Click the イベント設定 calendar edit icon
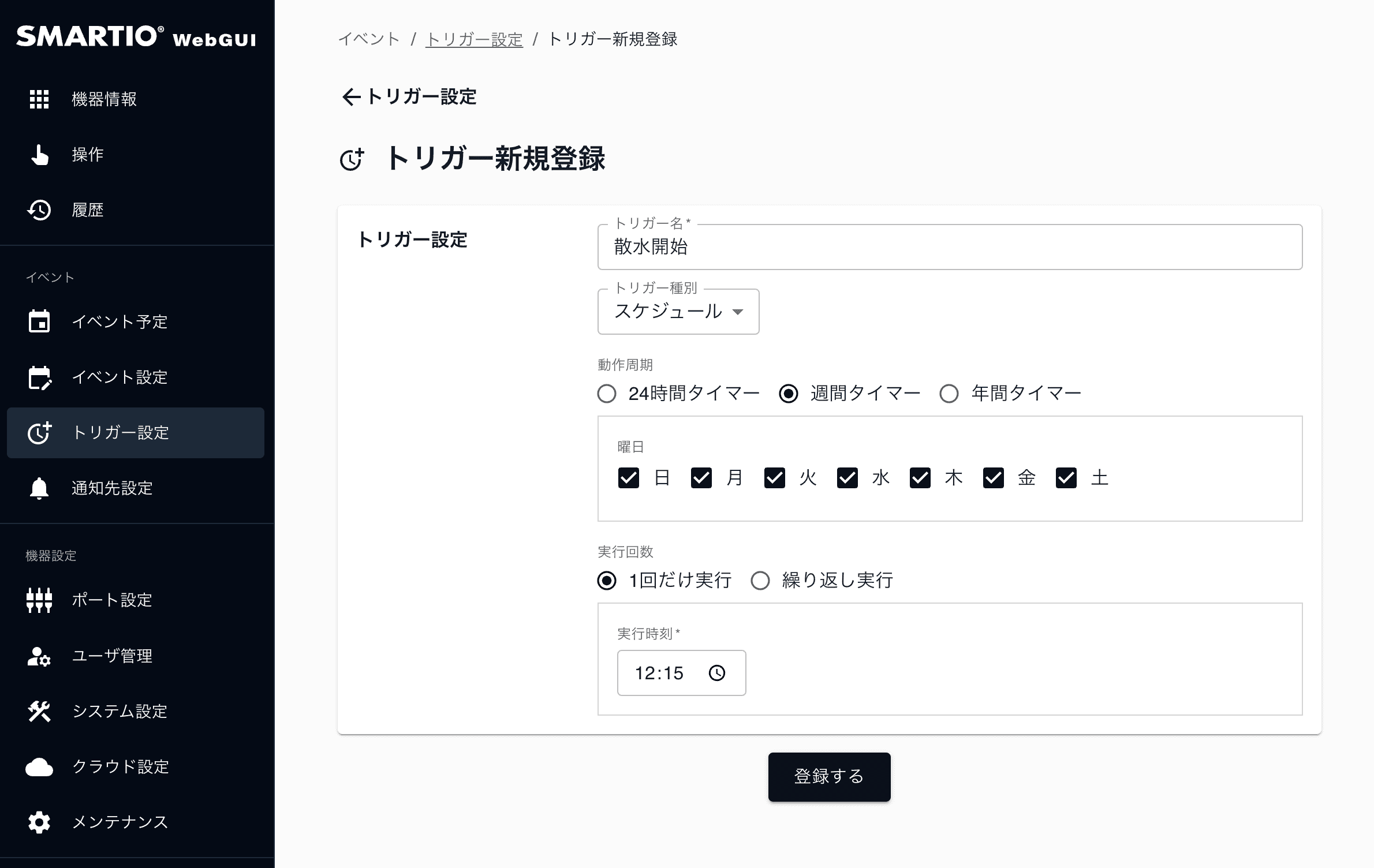Image resolution: width=1374 pixels, height=868 pixels. tap(39, 378)
